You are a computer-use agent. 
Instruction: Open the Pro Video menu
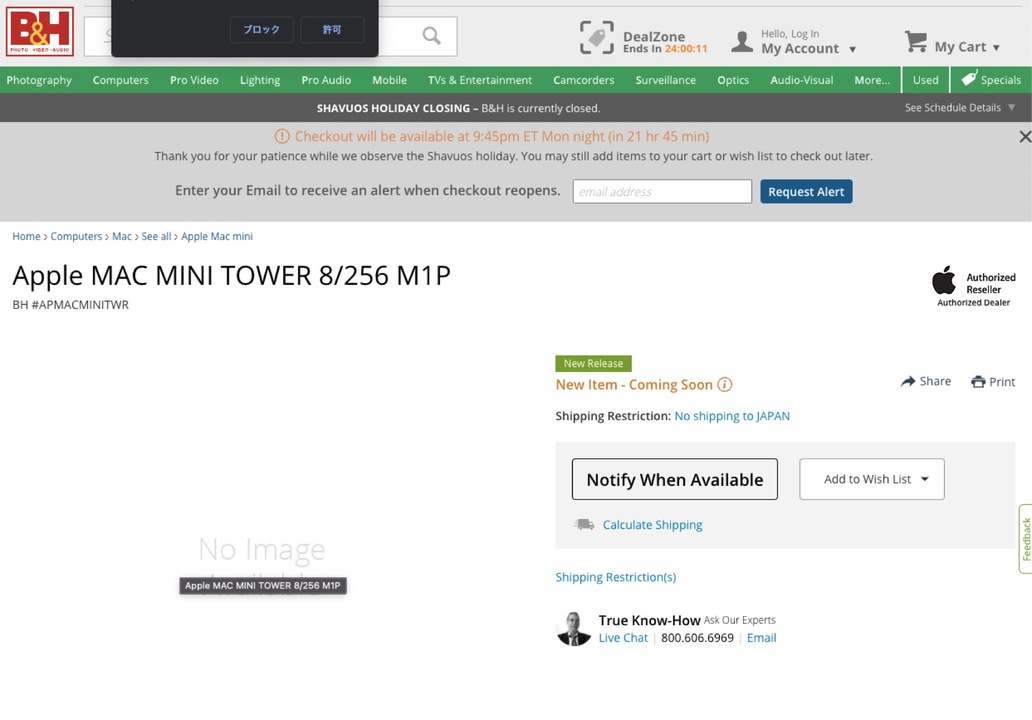[194, 80]
